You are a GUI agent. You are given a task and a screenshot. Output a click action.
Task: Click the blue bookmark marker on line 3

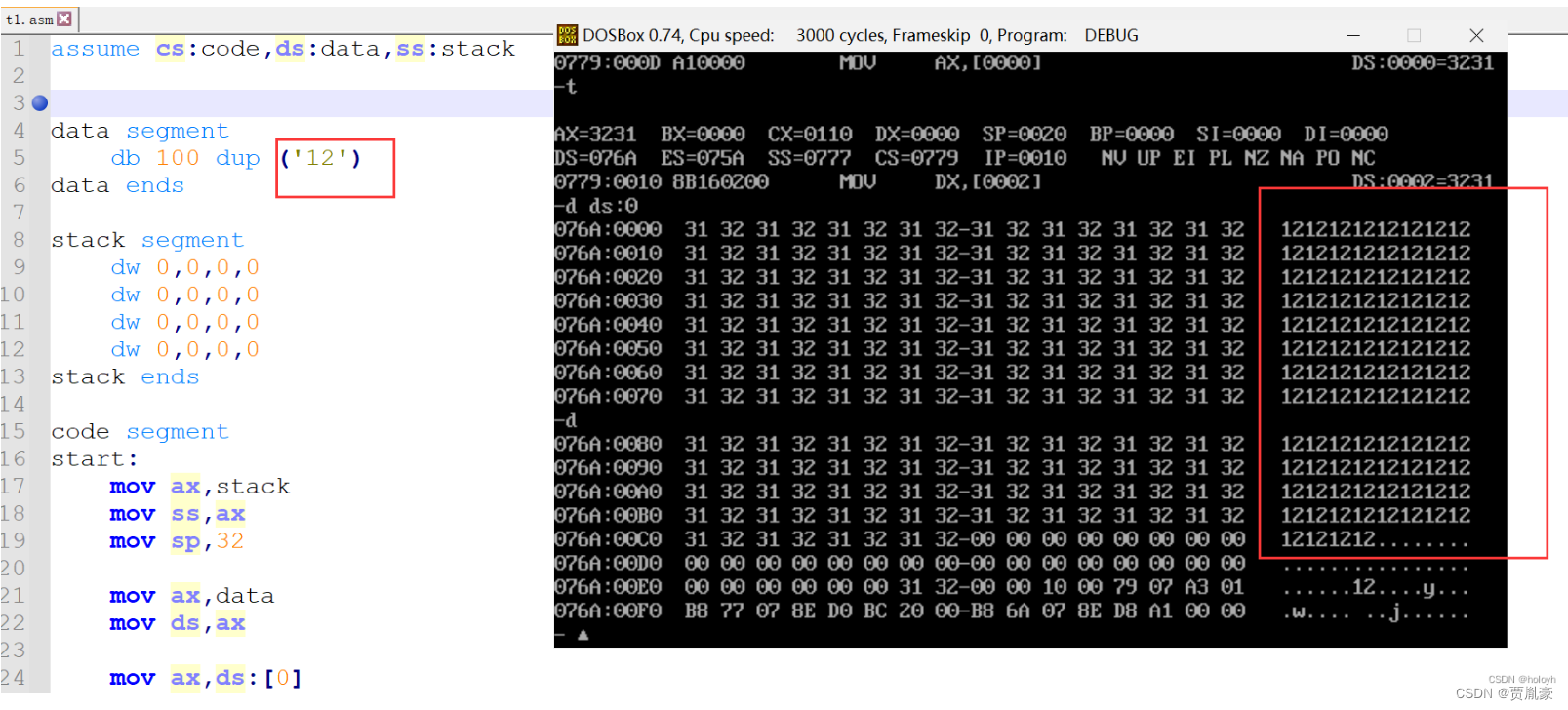point(40,102)
